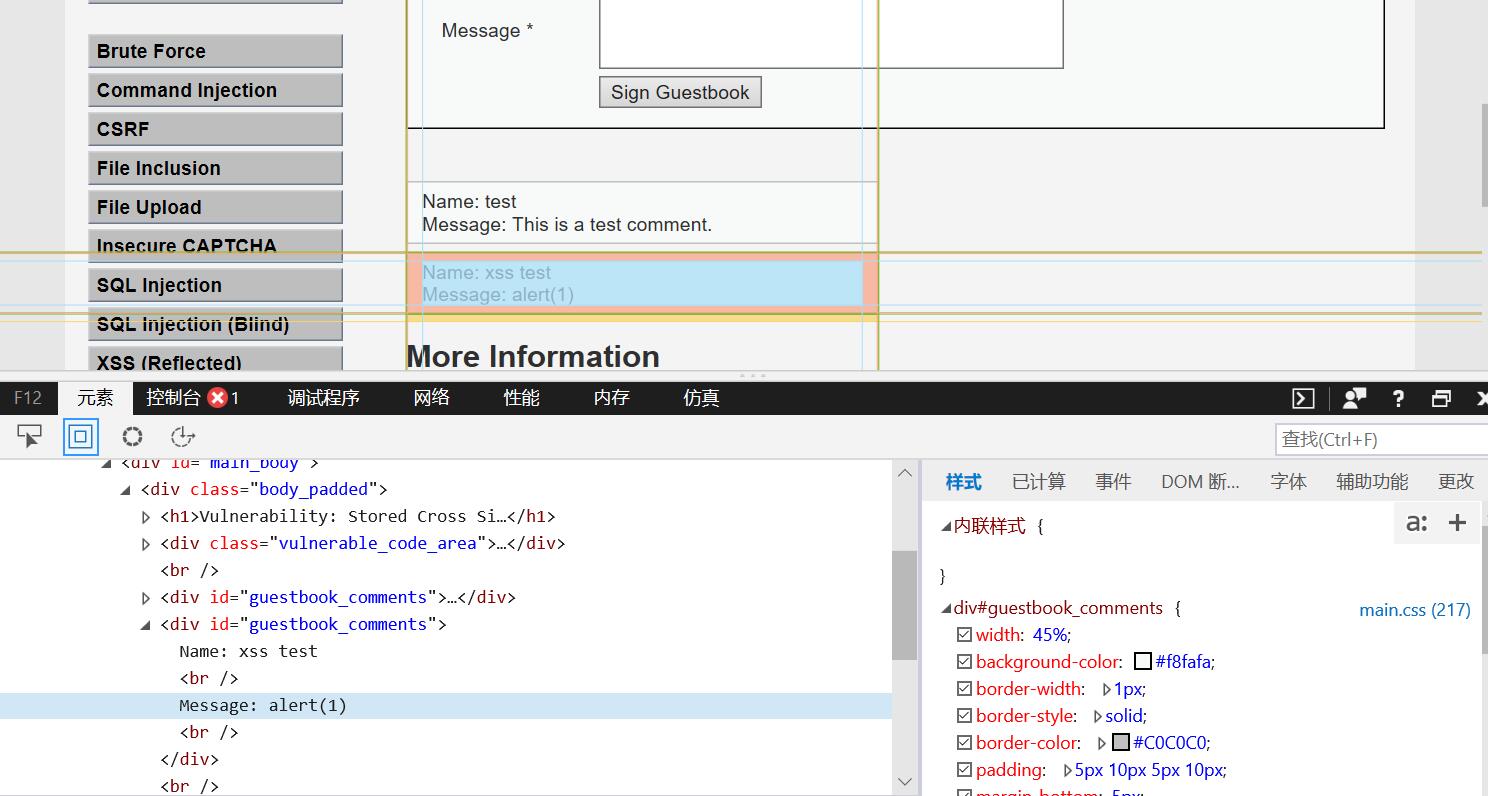Screen dimensions: 1488x796
Task: Uncheck the border-color property checkbox
Action: click(x=964, y=742)
